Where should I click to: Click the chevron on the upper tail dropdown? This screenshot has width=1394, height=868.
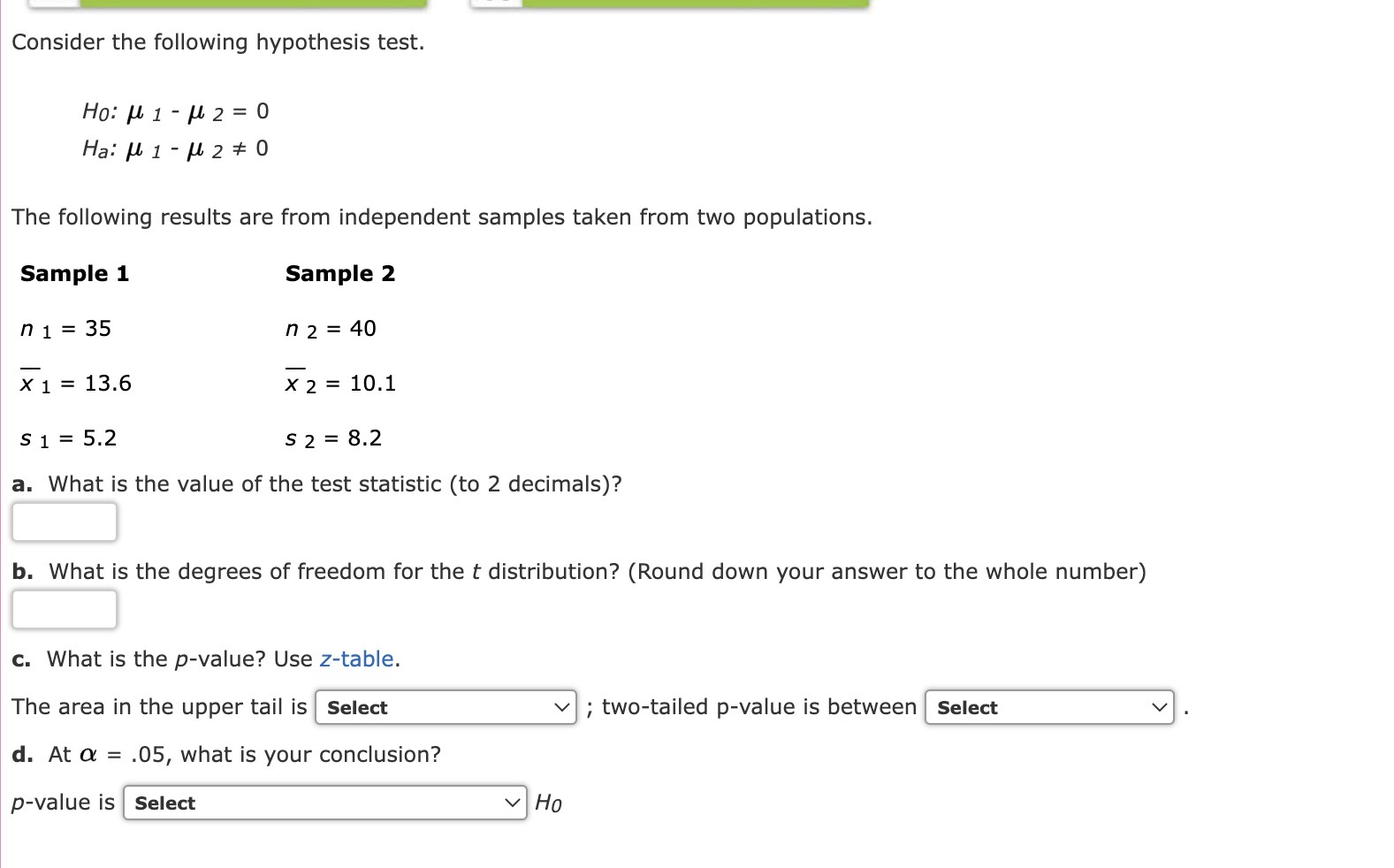pyautogui.click(x=561, y=707)
